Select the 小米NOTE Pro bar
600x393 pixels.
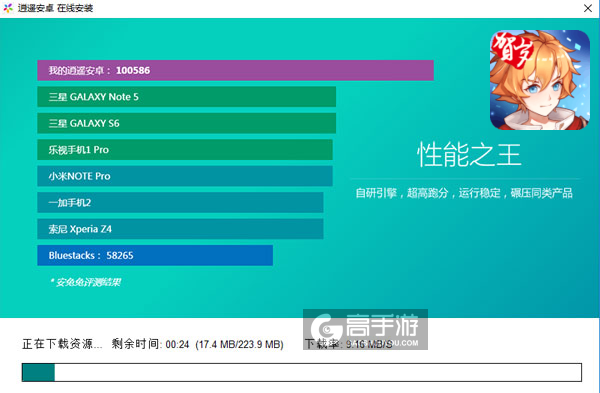pyautogui.click(x=185, y=176)
